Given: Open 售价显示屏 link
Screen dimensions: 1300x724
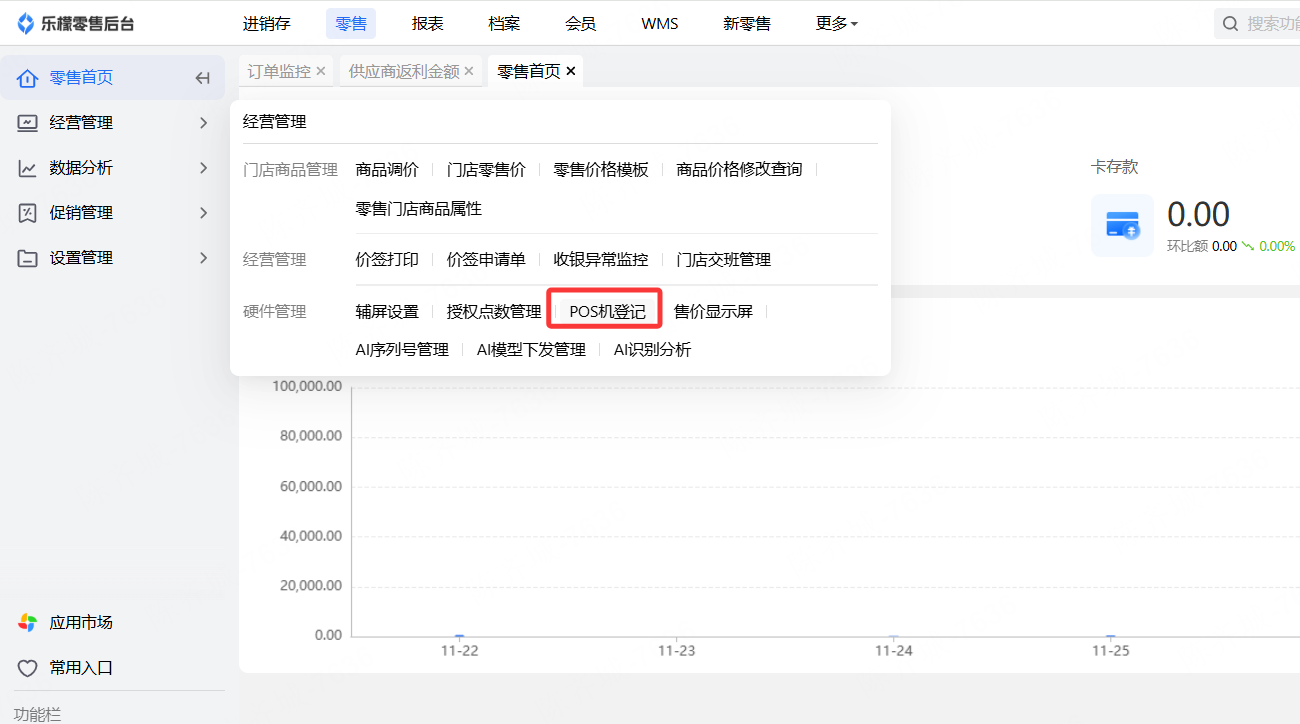Looking at the screenshot, I should click(713, 312).
